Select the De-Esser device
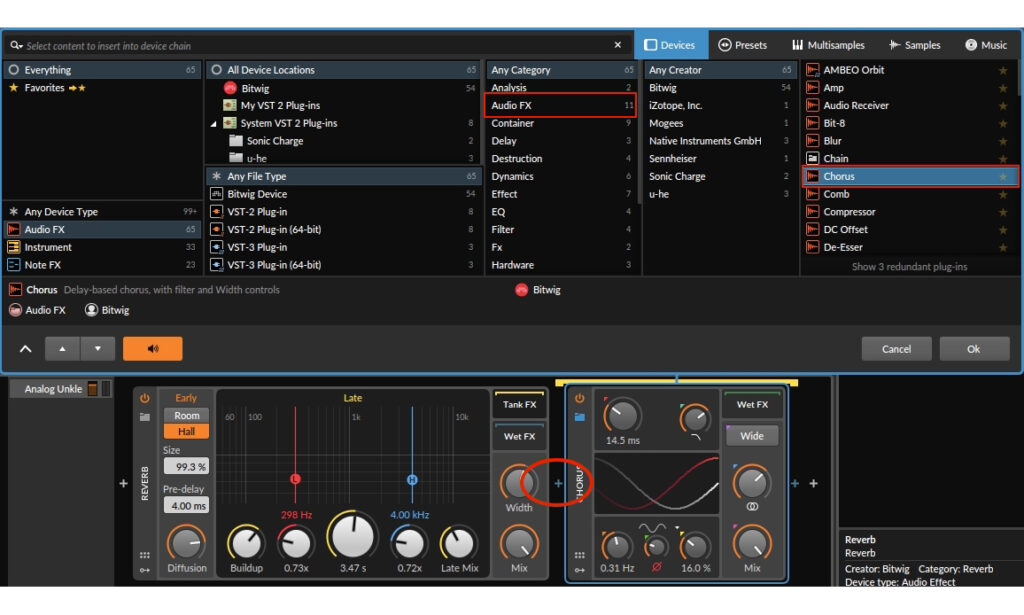1024x615 pixels. coord(910,247)
